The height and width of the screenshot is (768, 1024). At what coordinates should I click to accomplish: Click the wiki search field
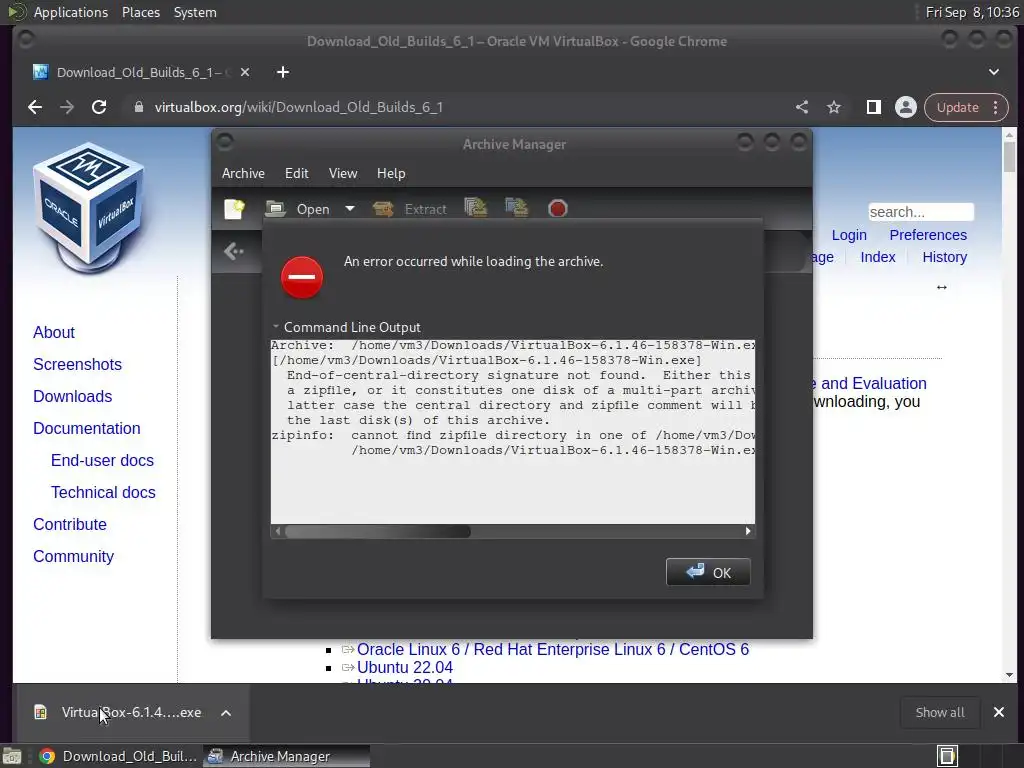[921, 212]
